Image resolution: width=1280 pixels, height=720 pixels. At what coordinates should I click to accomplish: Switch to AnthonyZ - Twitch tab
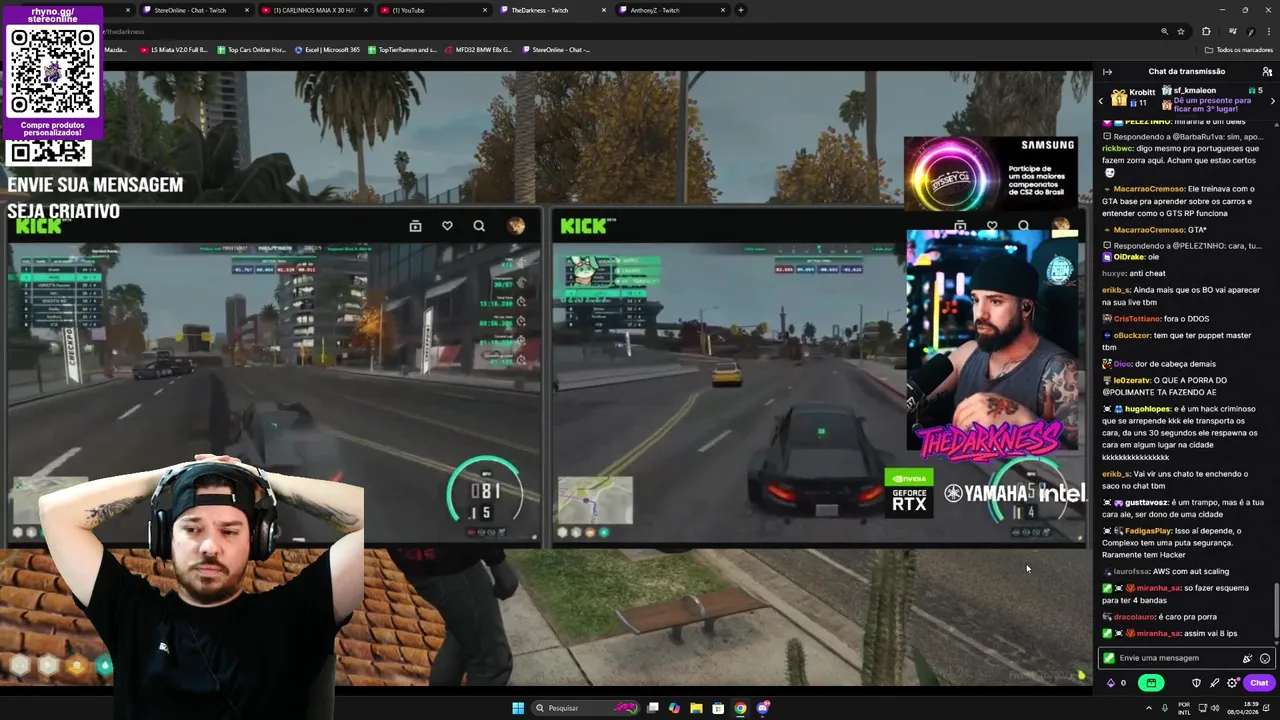click(x=670, y=10)
